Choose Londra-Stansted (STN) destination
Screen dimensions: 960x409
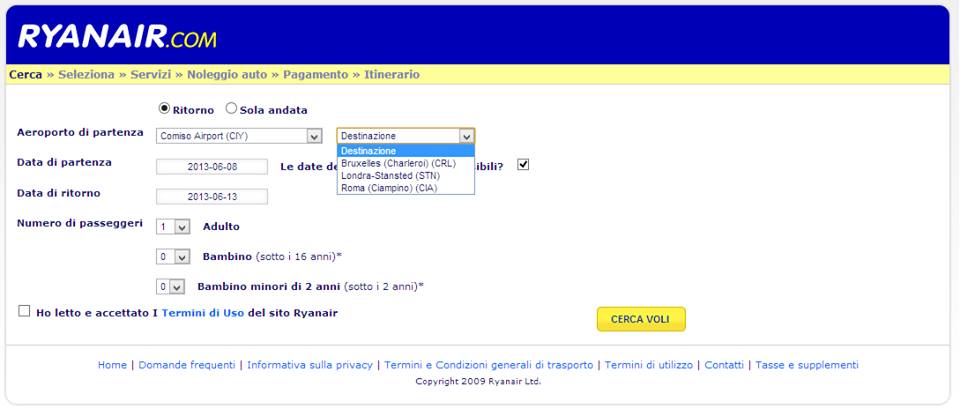405,176
